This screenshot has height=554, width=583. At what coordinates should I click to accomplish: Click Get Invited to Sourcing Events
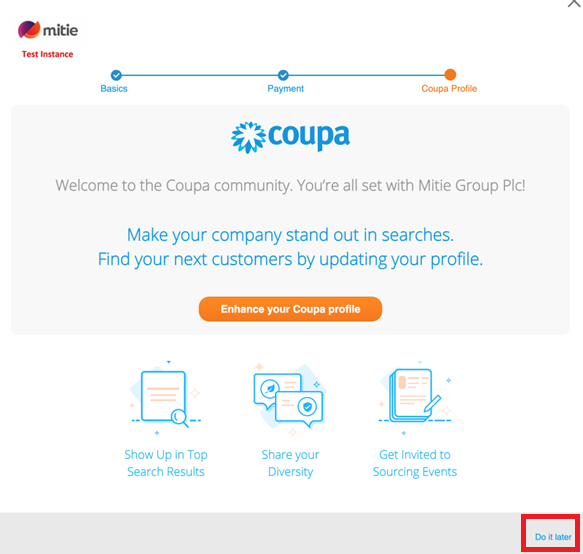[x=415, y=463]
